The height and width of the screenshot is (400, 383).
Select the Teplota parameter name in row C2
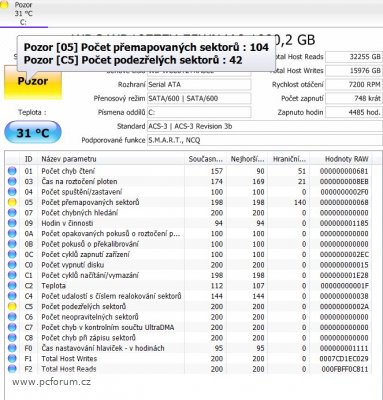(x=53, y=286)
